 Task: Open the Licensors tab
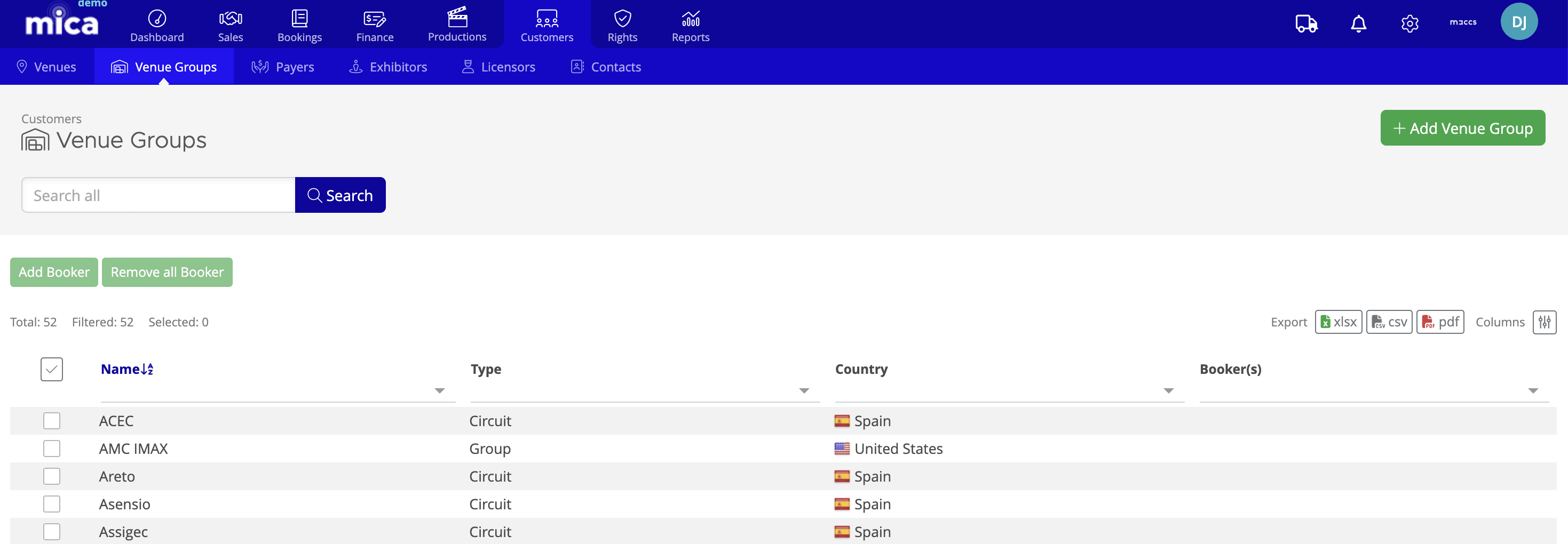pyautogui.click(x=498, y=66)
